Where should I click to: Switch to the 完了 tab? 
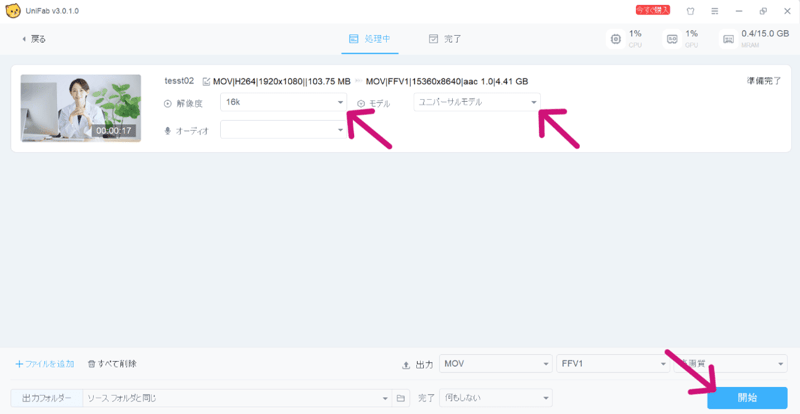click(x=444, y=39)
